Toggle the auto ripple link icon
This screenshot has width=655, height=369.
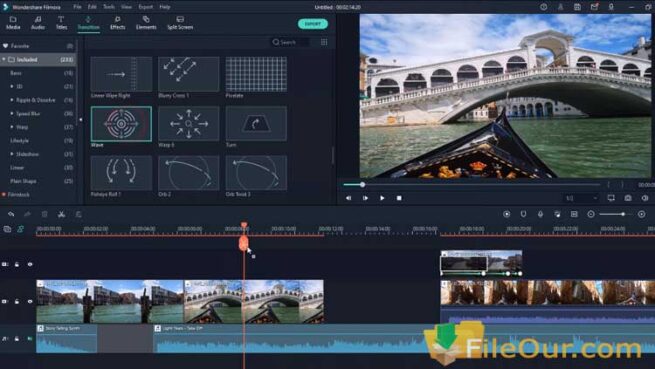tap(20, 229)
